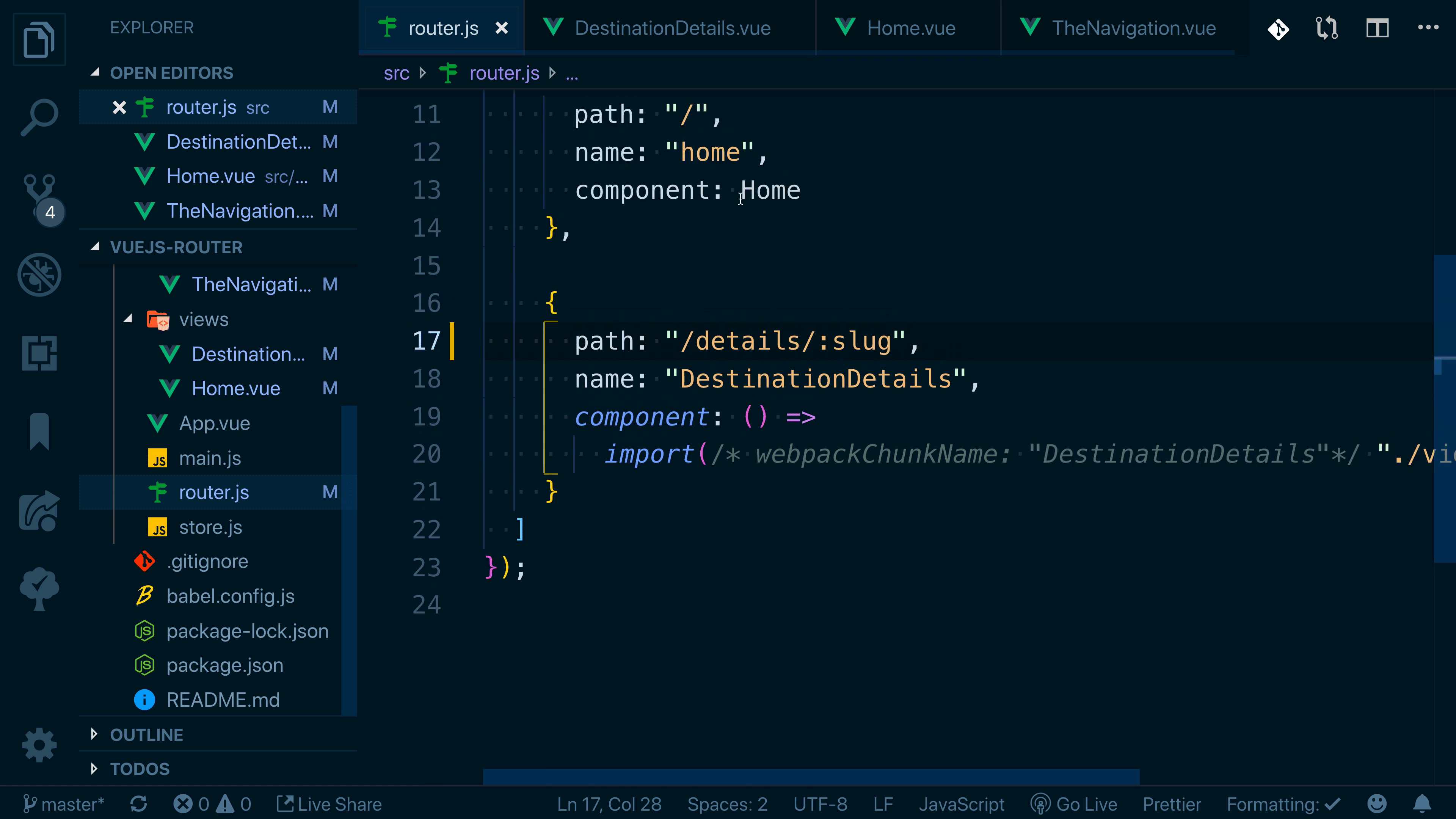Screen dimensions: 1456x819
Task: Open changes compare icon in editor toolbar
Action: click(x=1327, y=28)
